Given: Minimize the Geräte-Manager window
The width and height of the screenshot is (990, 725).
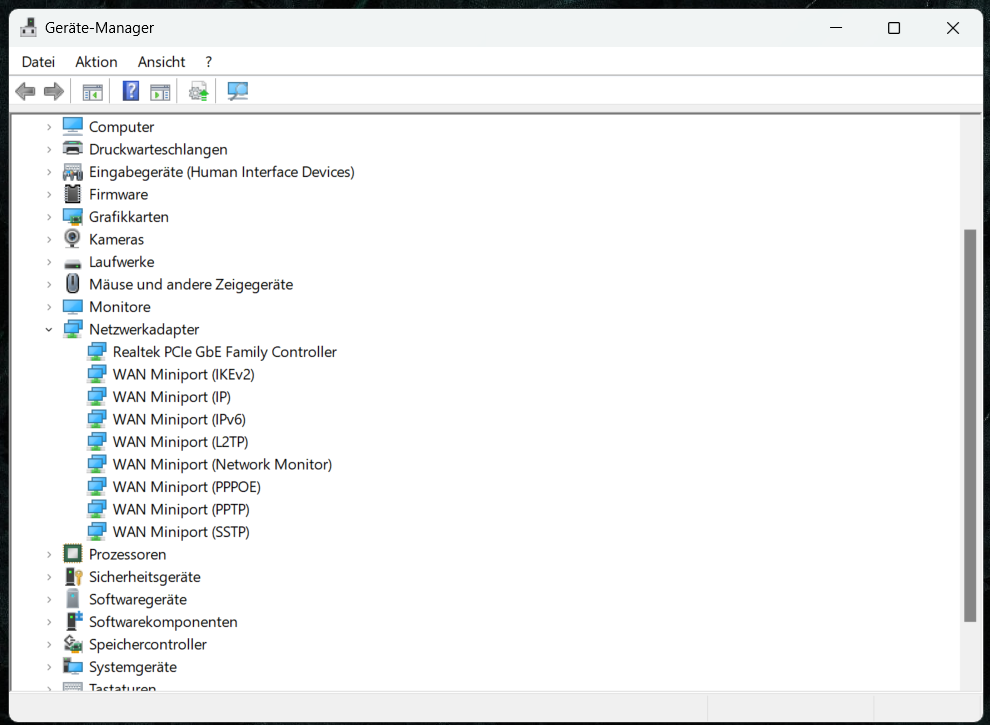Looking at the screenshot, I should pyautogui.click(x=836, y=28).
